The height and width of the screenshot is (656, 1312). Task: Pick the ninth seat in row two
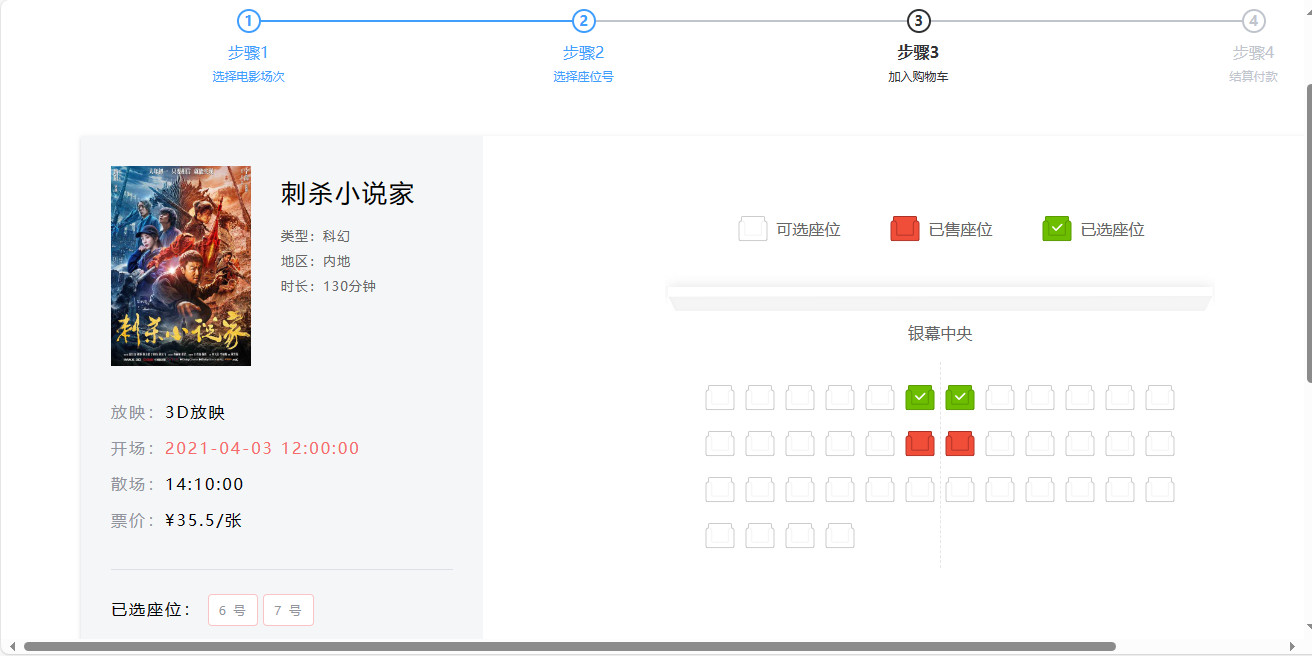tap(1040, 444)
